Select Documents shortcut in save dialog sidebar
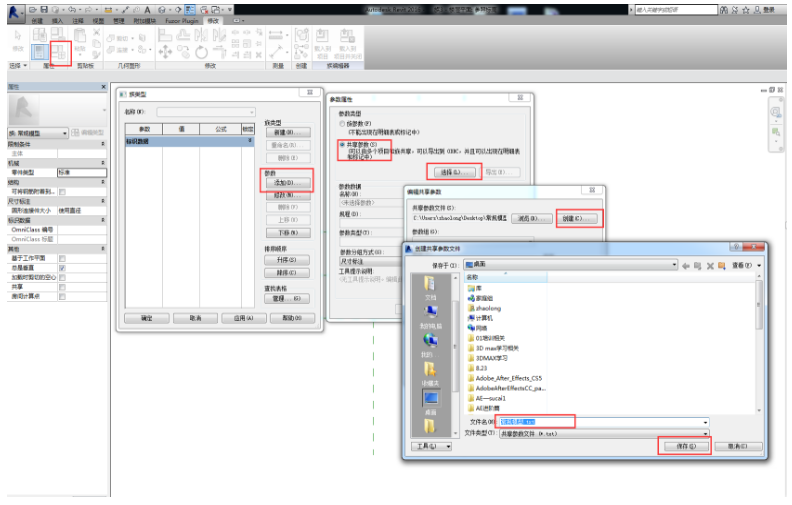The height and width of the screenshot is (505, 792). pos(430,288)
